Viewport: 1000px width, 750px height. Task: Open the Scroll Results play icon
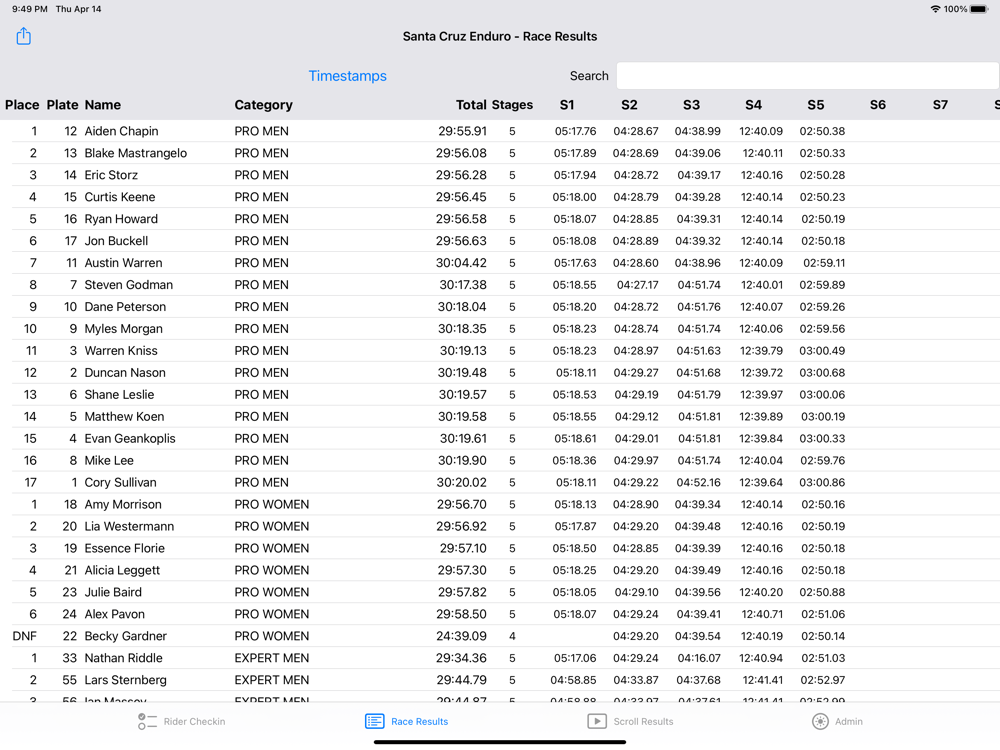pyautogui.click(x=597, y=721)
